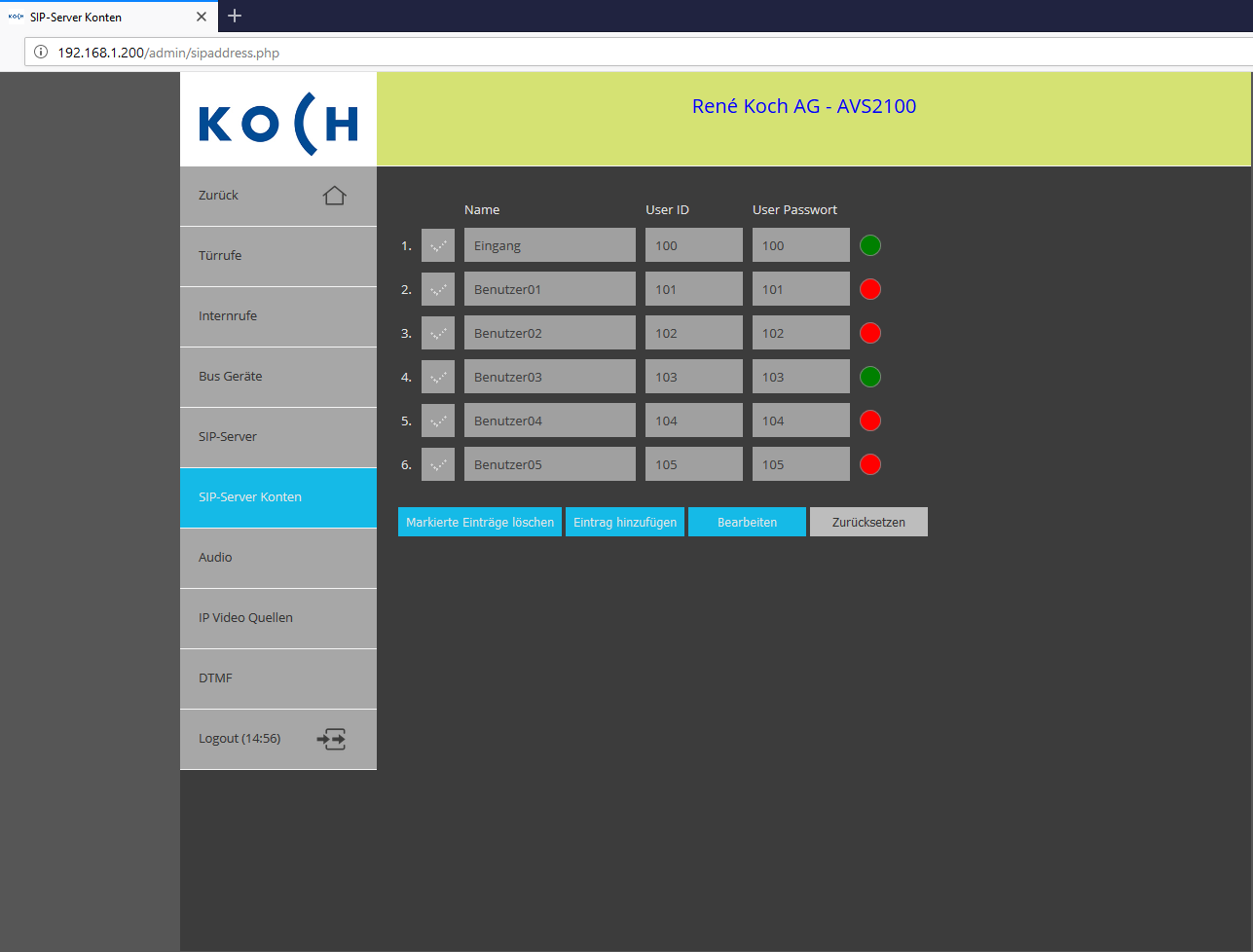Tick the checkbox for Benutzer01

(438, 289)
